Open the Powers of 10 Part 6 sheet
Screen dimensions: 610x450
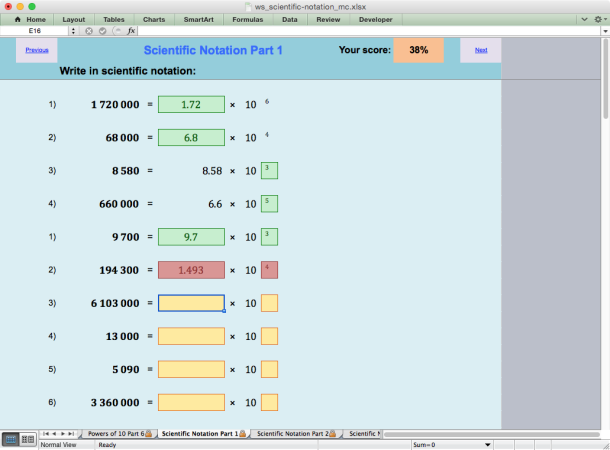[119, 433]
